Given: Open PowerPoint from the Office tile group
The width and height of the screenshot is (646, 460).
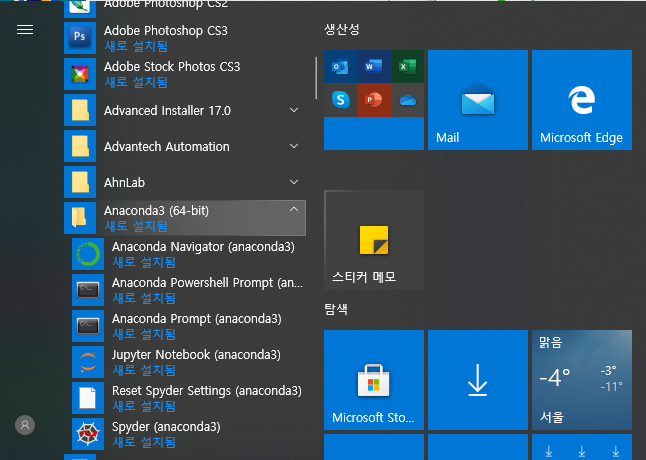Looking at the screenshot, I should (374, 100).
